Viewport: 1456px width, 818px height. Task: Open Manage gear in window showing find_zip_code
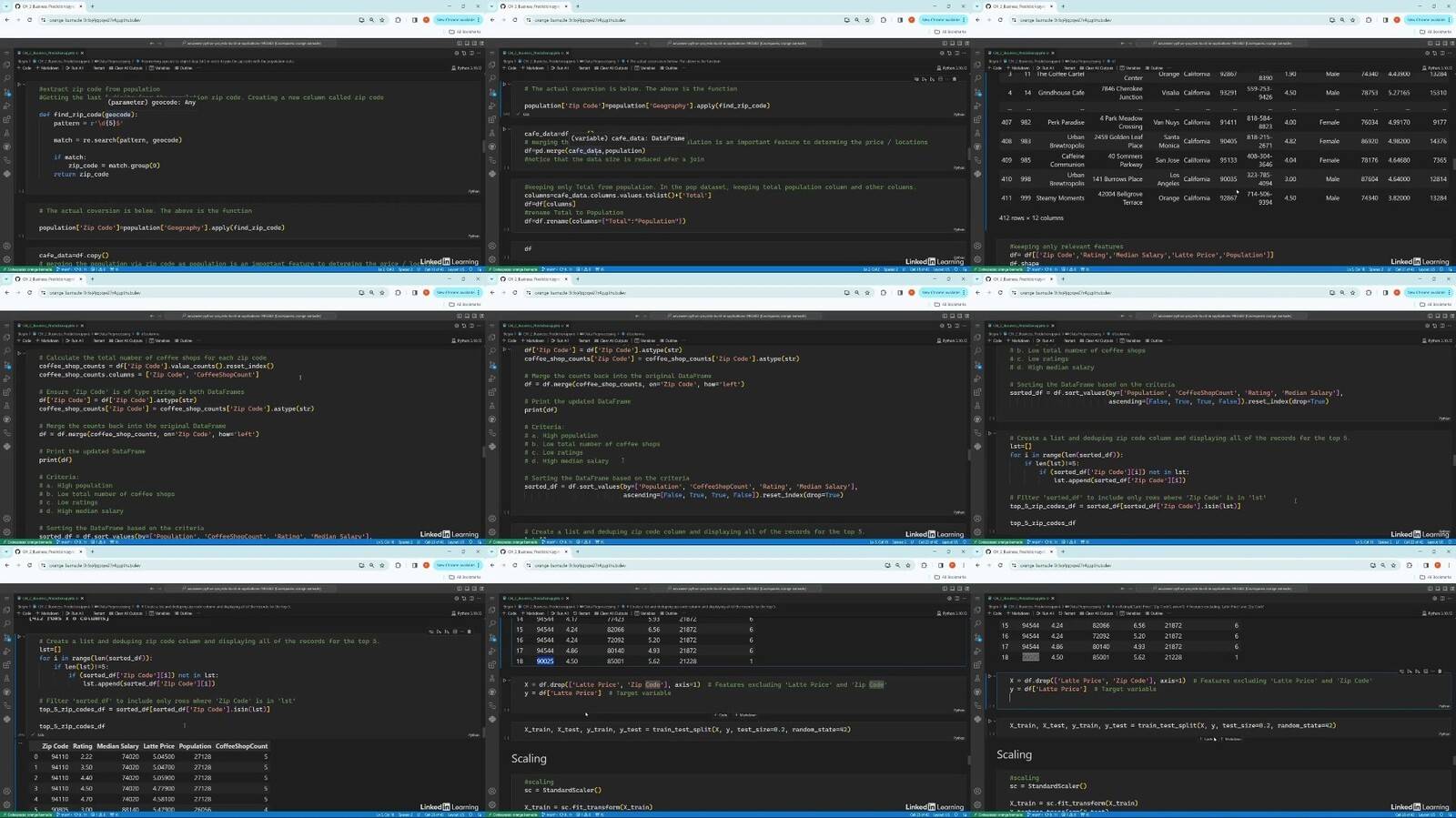(7, 258)
